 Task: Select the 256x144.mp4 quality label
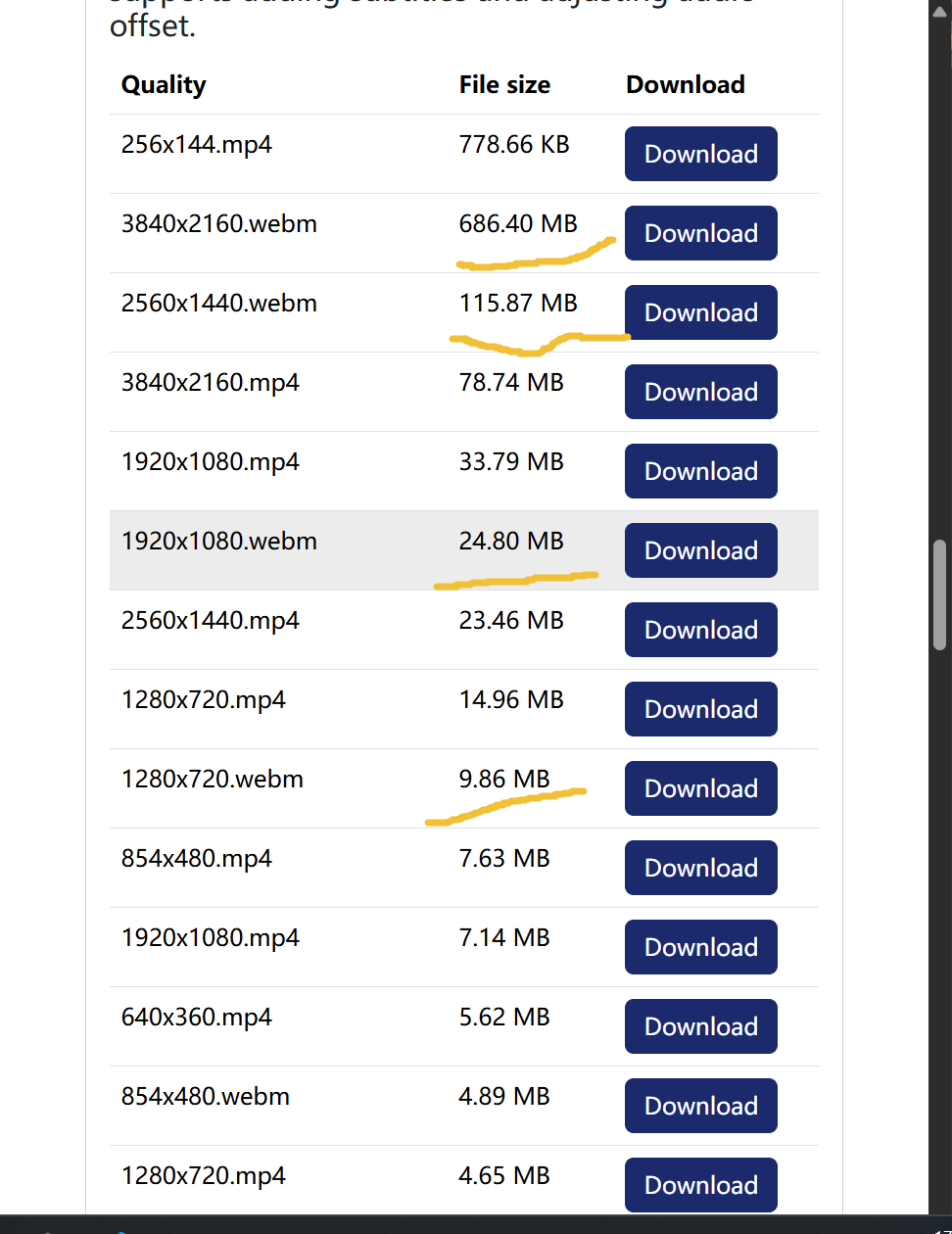click(x=197, y=145)
